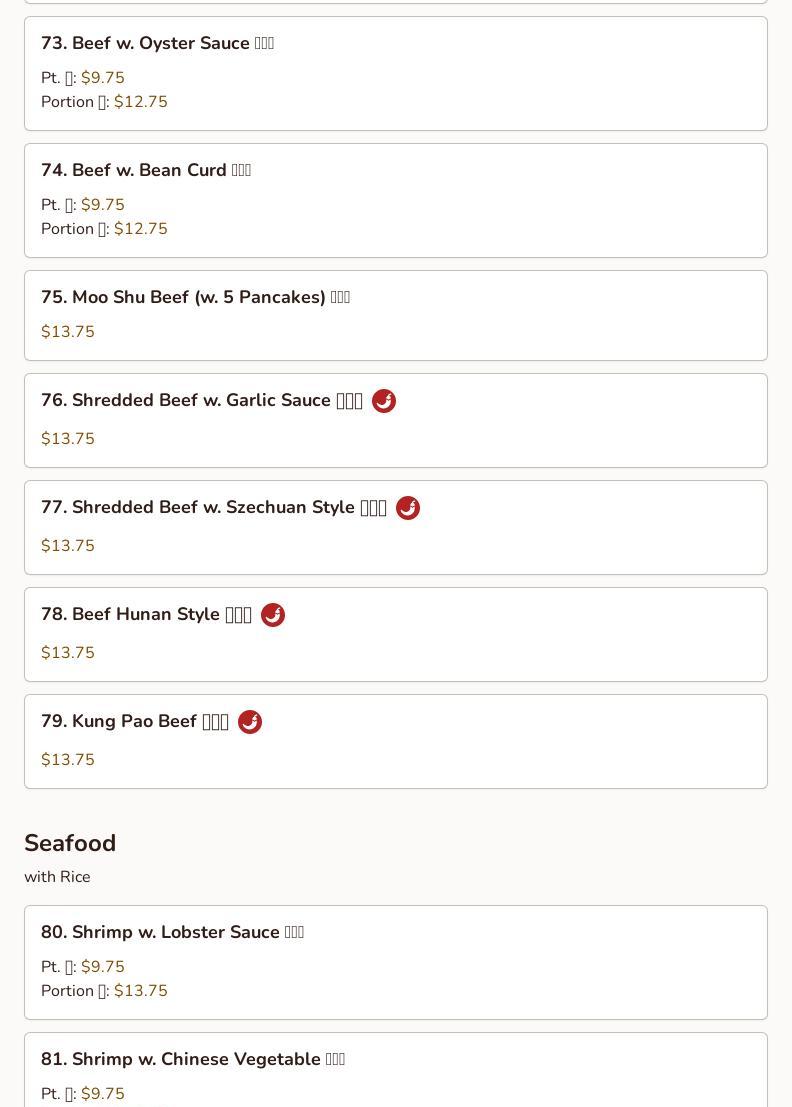Click the $13.75 price of Moo Shu Beef
The width and height of the screenshot is (792, 1107).
pyautogui.click(x=68, y=332)
